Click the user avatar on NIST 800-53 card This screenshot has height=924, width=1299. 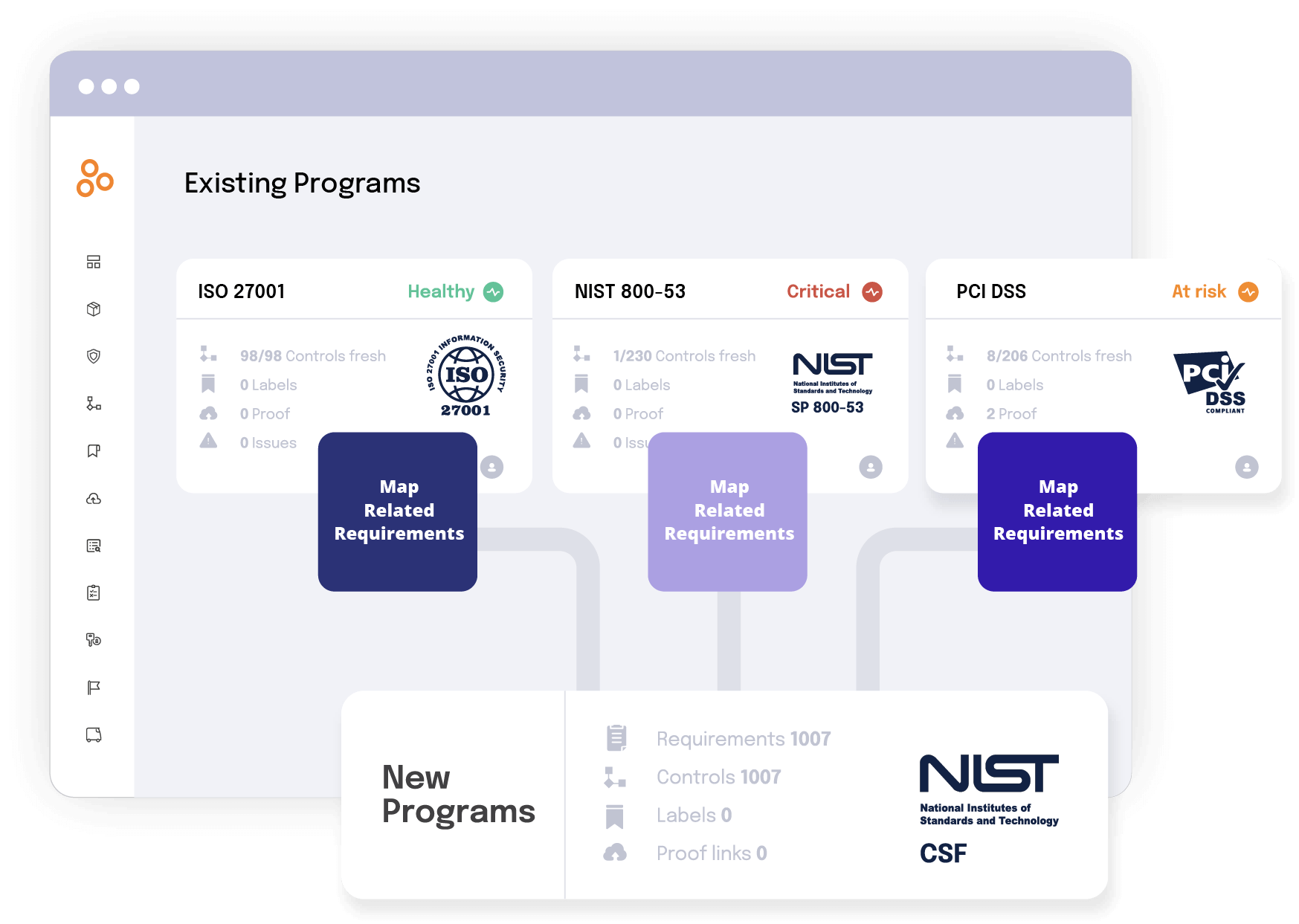click(871, 467)
